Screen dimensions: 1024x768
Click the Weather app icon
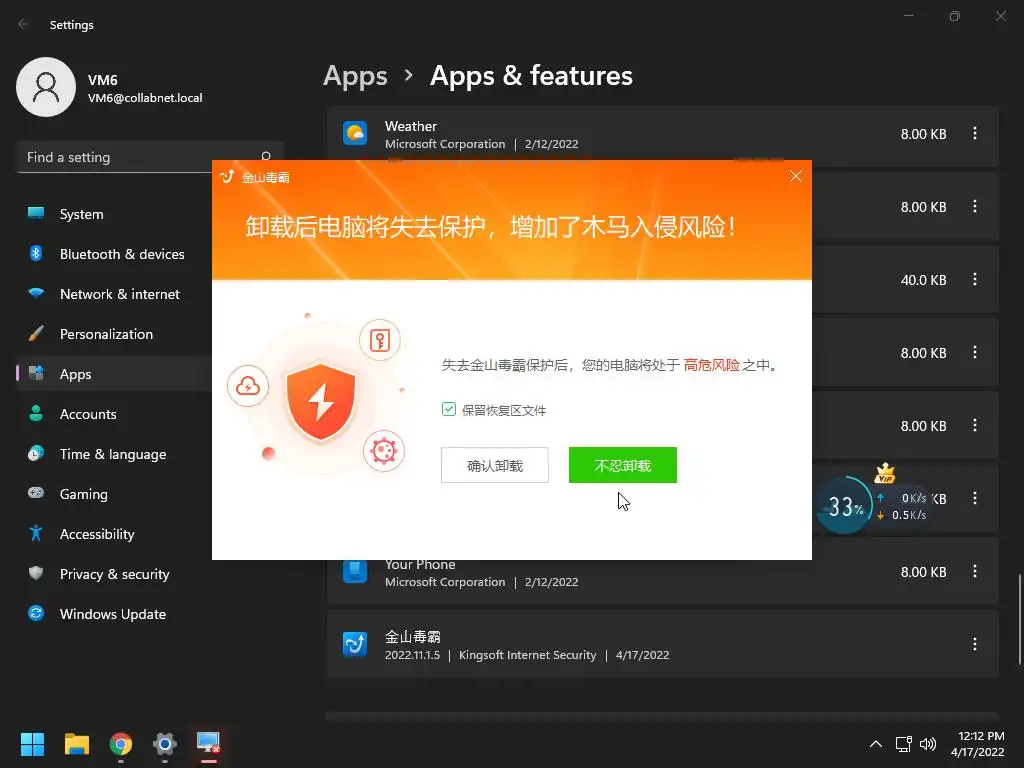(x=355, y=133)
